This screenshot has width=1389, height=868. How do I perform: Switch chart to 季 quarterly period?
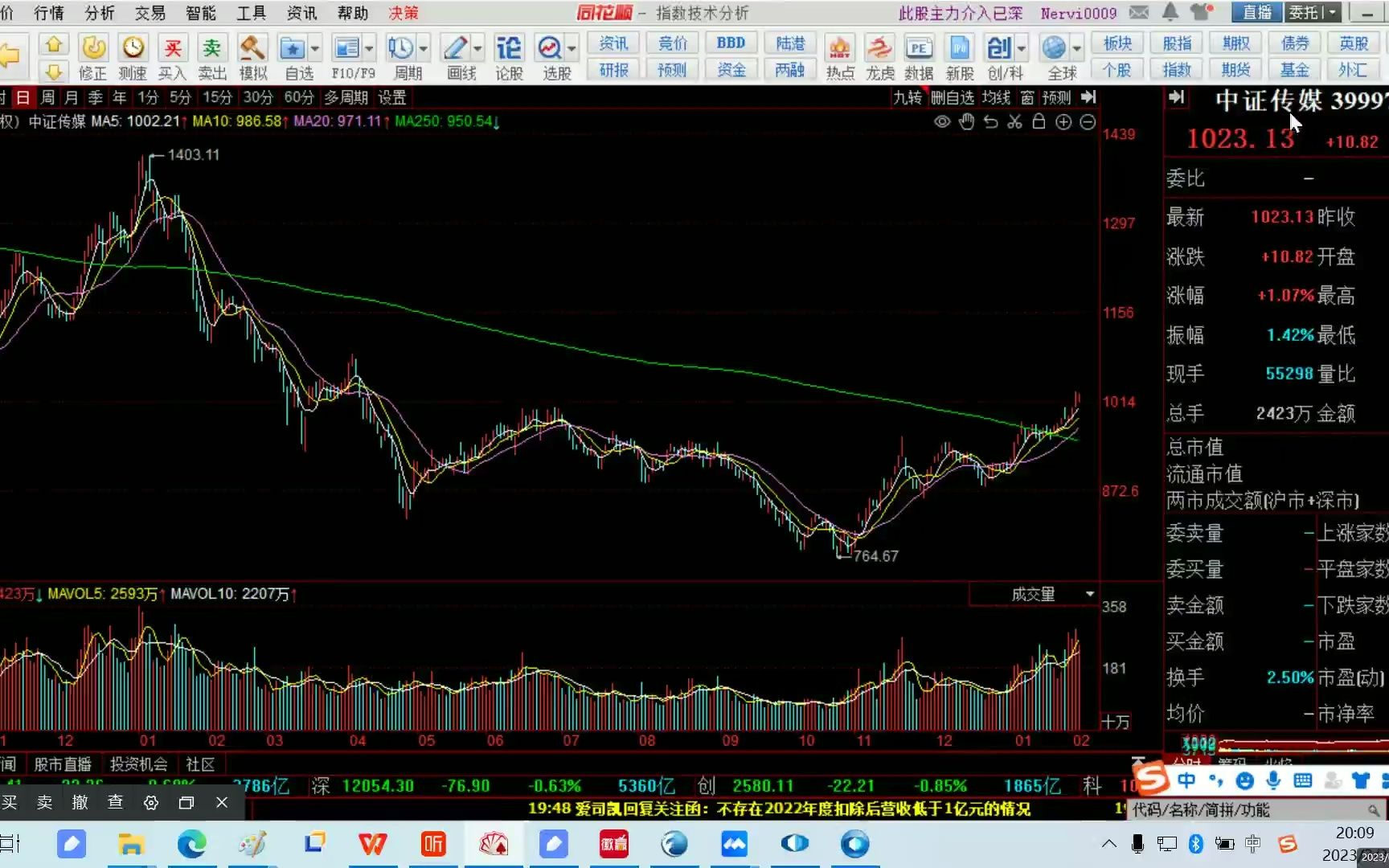(96, 97)
